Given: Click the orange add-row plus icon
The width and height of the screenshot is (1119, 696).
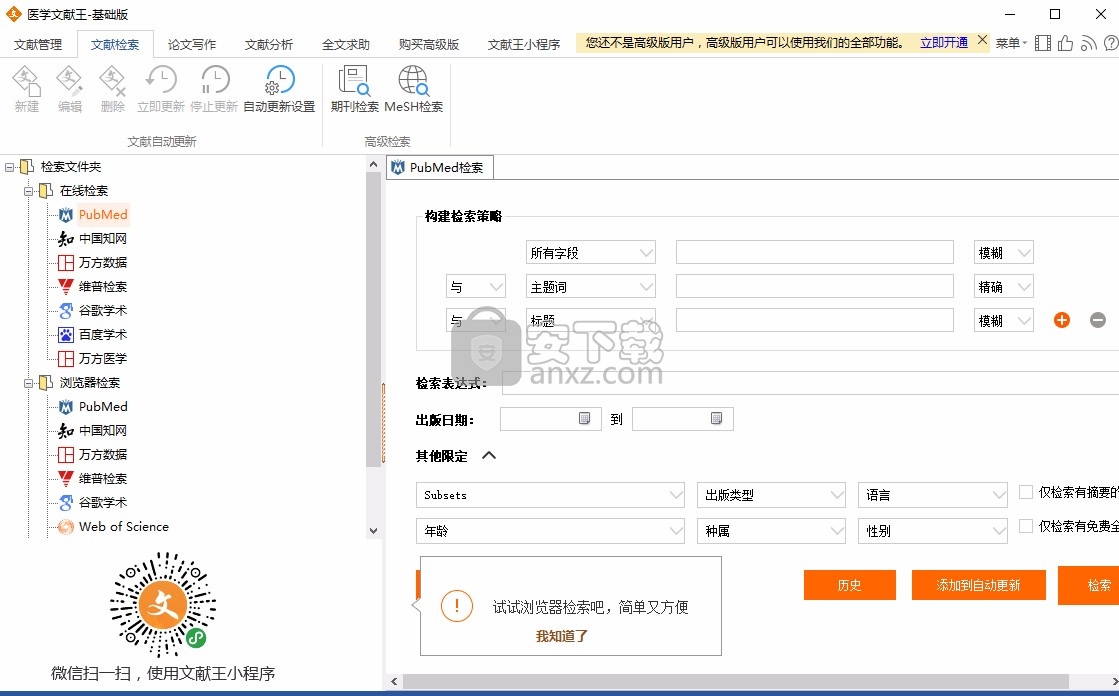Looking at the screenshot, I should click(x=1062, y=321).
